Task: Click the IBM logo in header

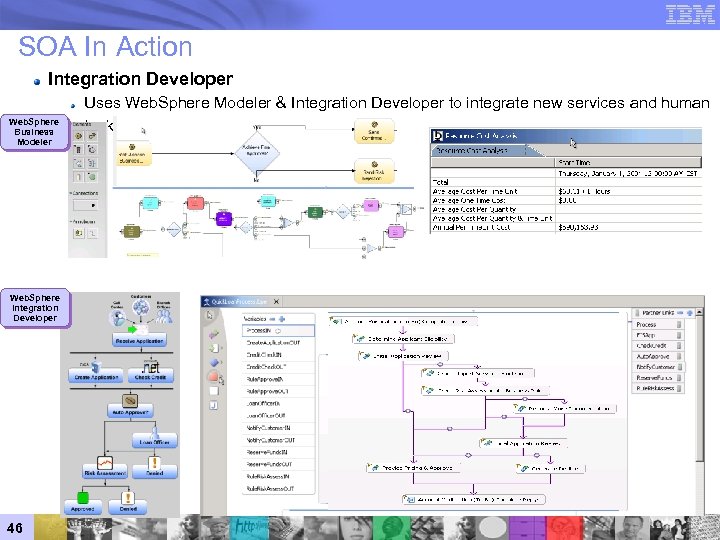Action: coord(690,14)
